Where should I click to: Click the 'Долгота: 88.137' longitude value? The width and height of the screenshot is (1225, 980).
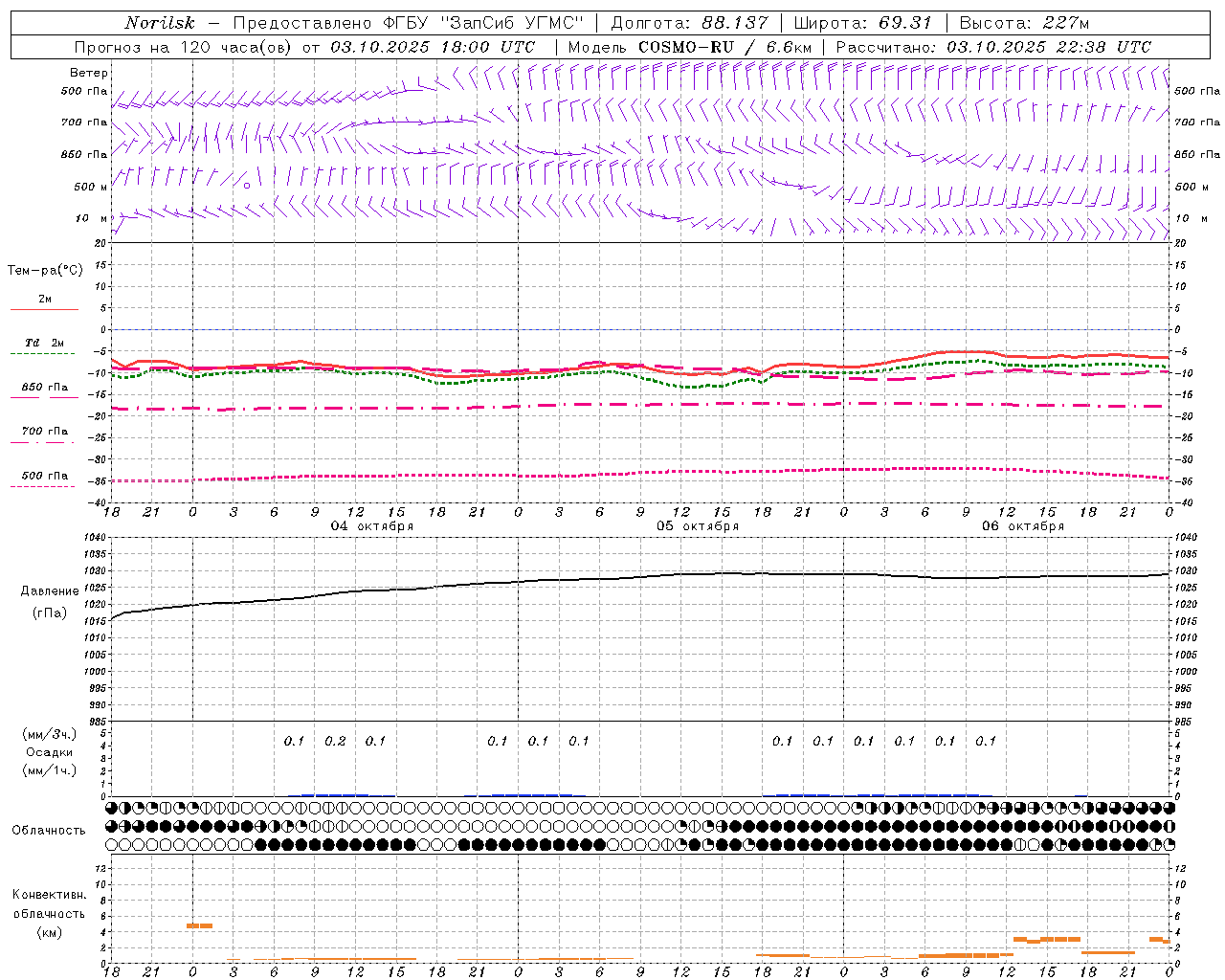point(689,23)
